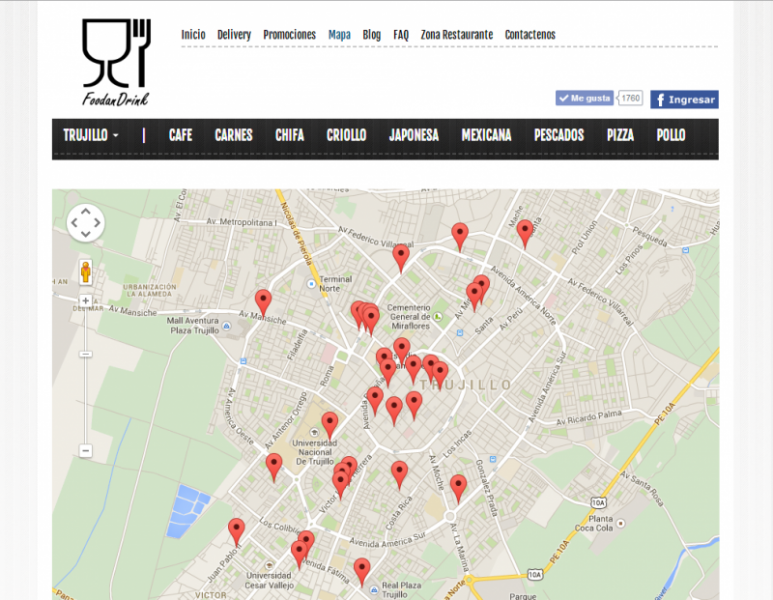The width and height of the screenshot is (773, 600).
Task: Click the red pin near the Santa label
Action: [x=525, y=231]
